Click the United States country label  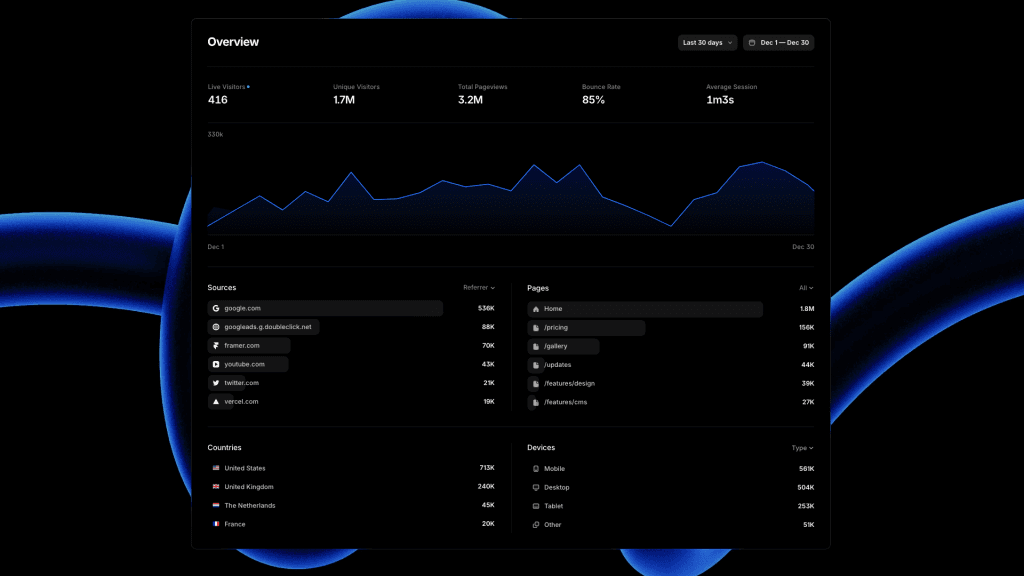(x=245, y=468)
